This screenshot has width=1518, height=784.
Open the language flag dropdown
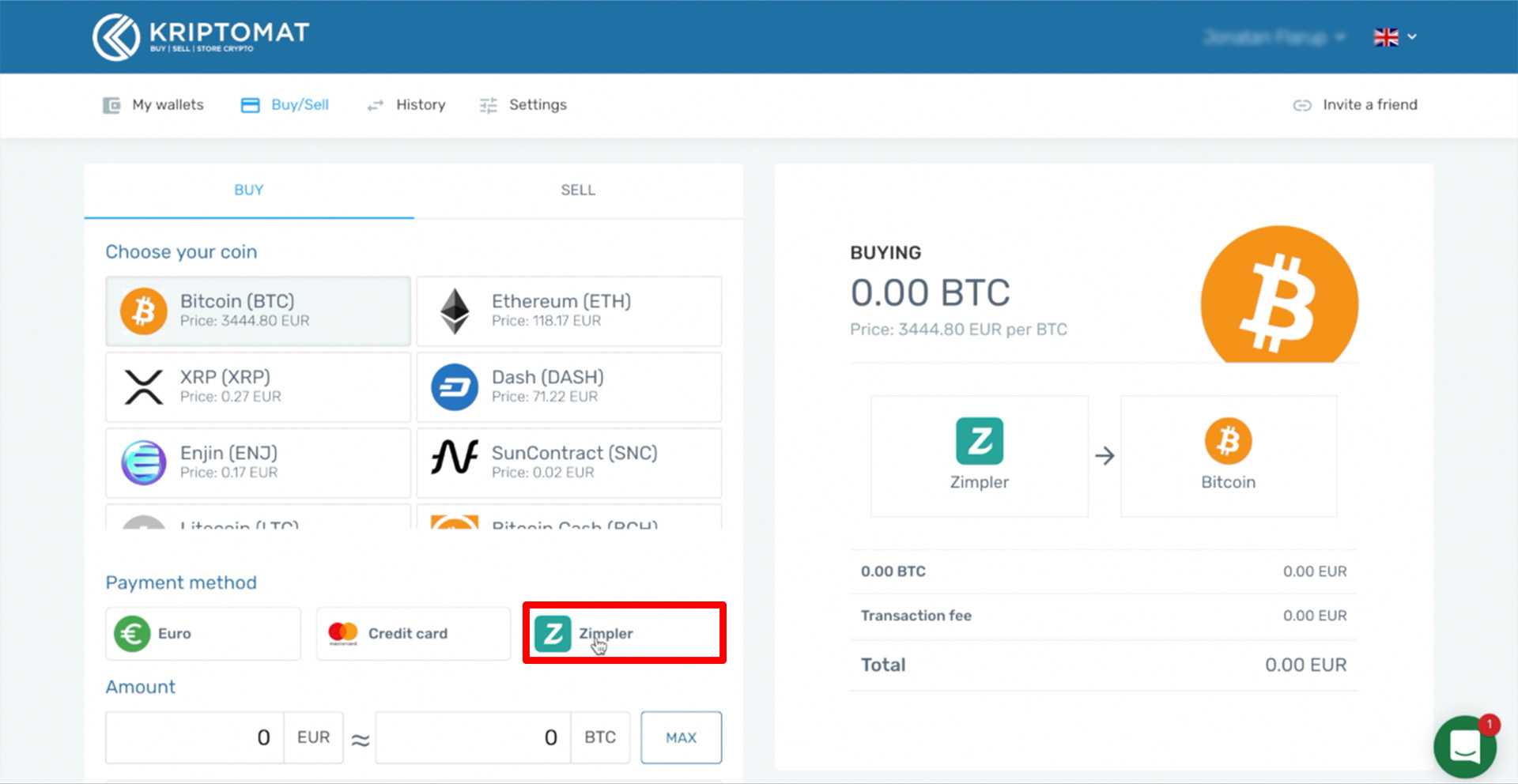[x=1395, y=37]
